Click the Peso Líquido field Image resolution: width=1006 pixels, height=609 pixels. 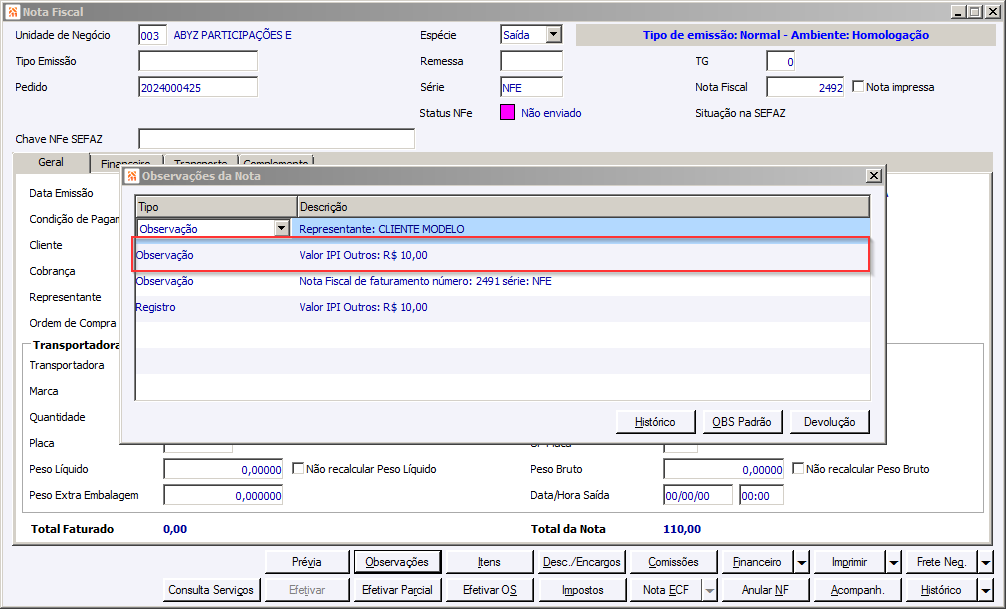(223, 469)
